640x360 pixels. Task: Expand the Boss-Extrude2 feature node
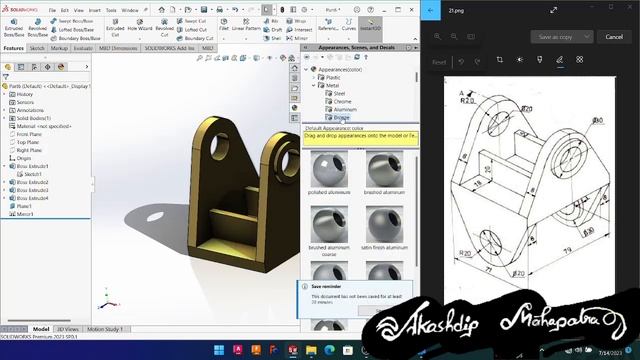4,182
